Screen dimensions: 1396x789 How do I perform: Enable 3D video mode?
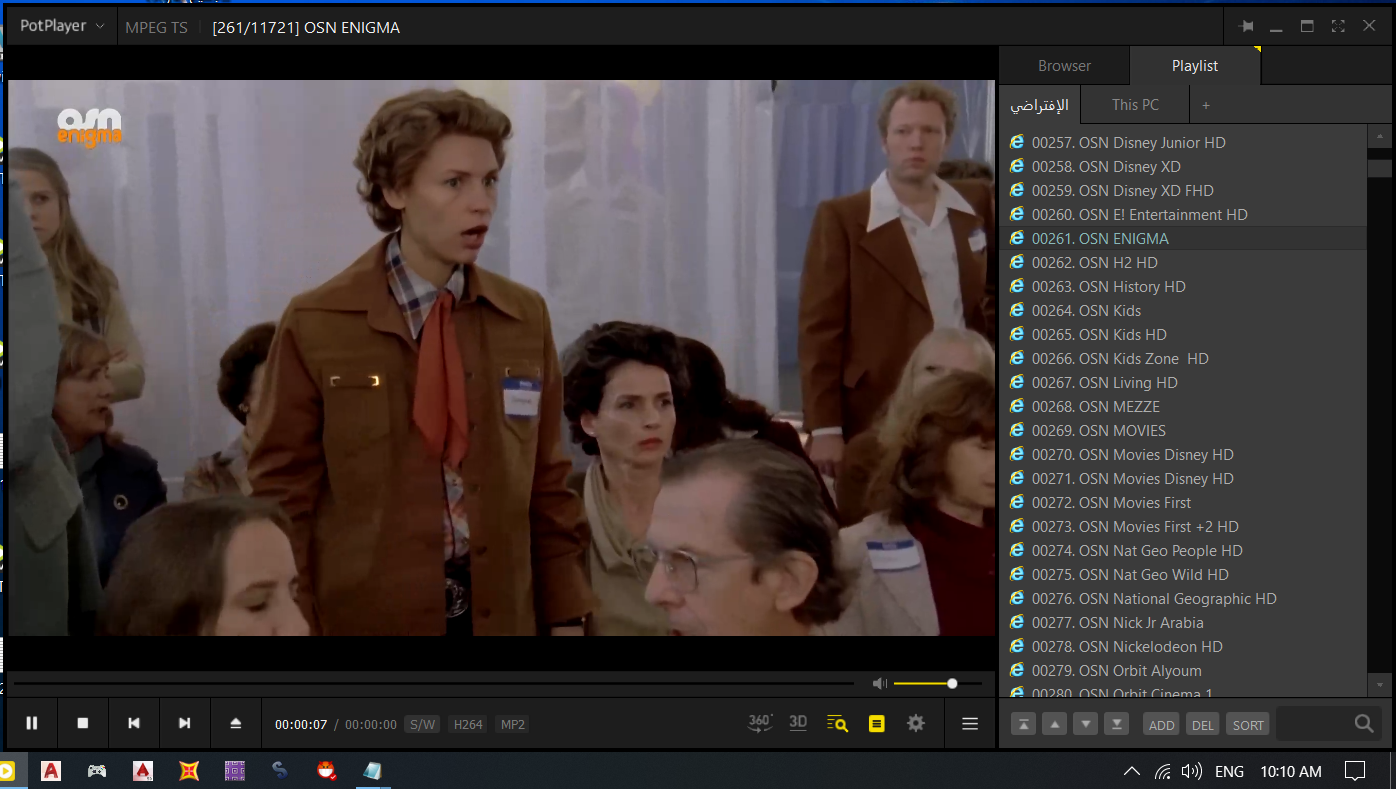pyautogui.click(x=798, y=723)
